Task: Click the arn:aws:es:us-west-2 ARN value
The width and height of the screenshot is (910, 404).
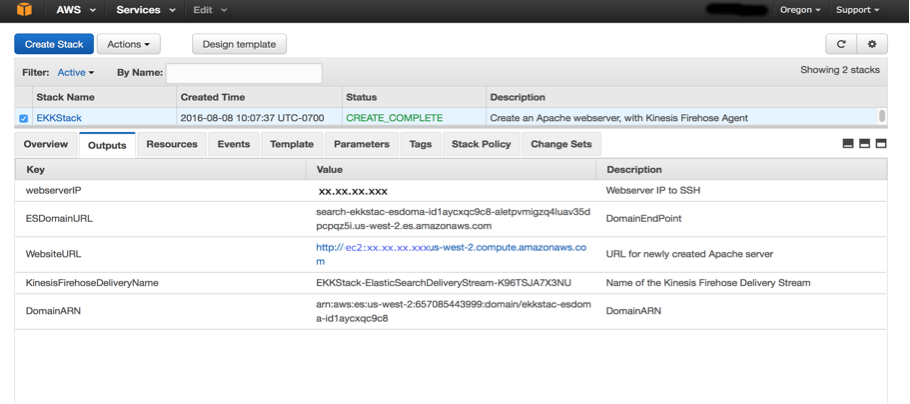Action: click(x=454, y=311)
